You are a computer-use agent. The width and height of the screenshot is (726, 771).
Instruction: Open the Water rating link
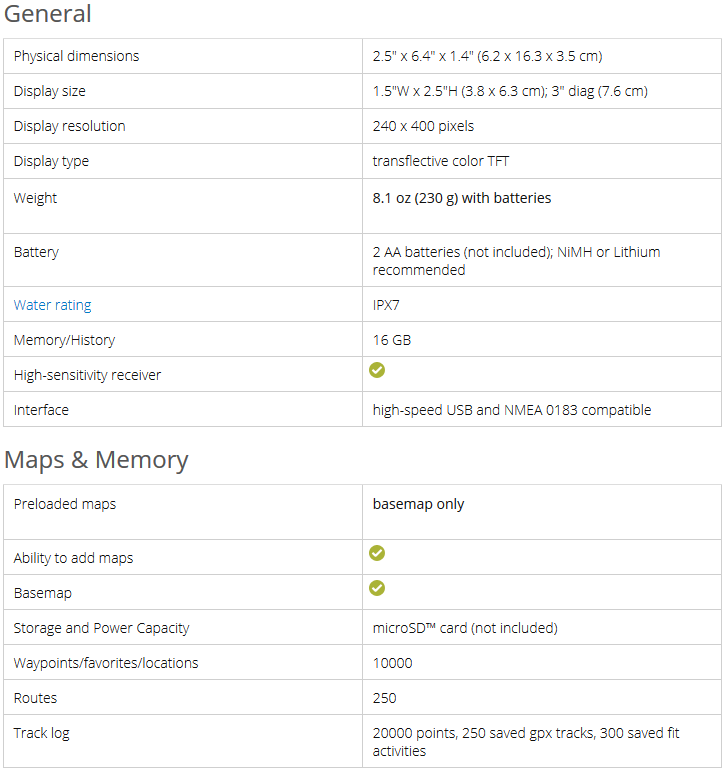point(52,305)
